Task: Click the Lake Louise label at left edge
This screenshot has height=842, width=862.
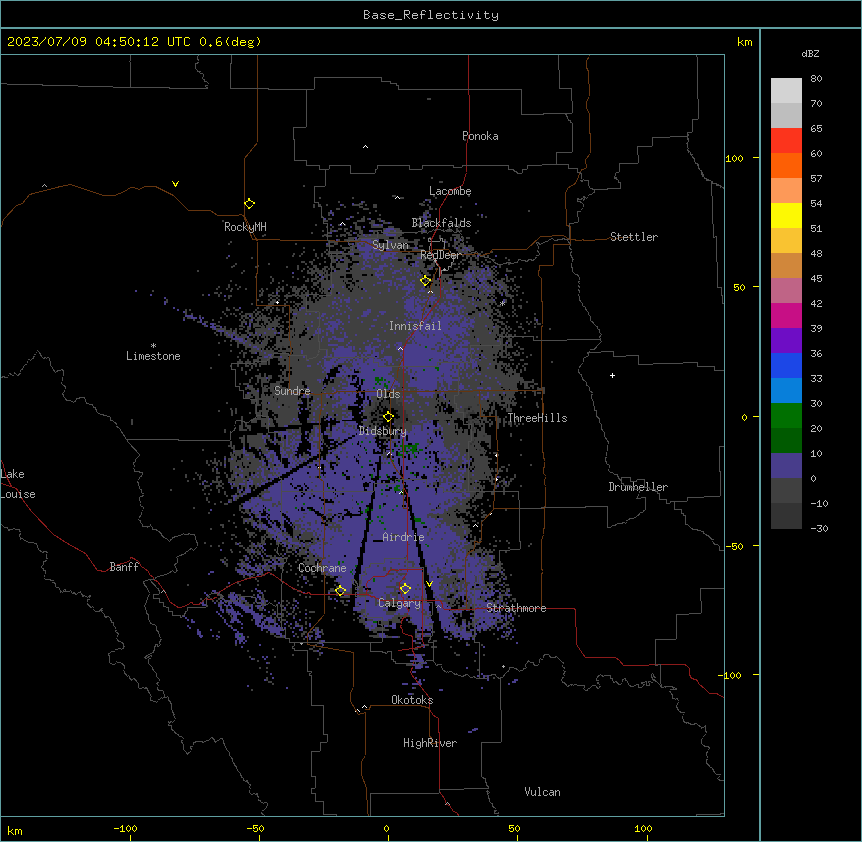Action: tap(18, 484)
